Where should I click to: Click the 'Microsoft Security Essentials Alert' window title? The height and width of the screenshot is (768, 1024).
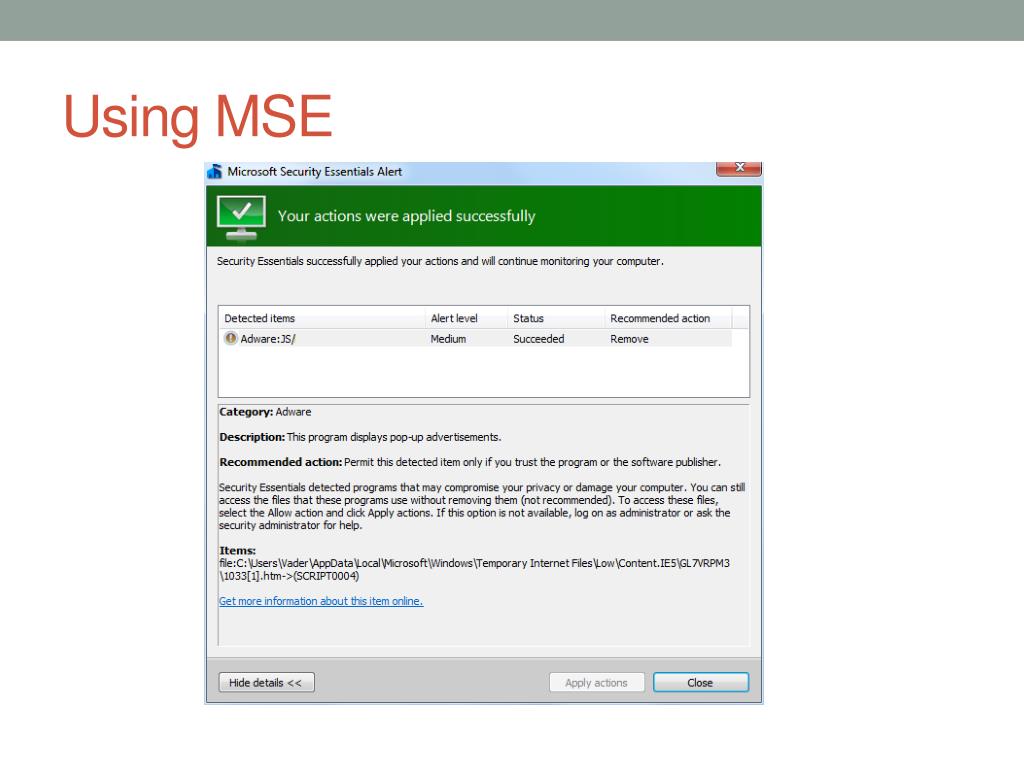(315, 172)
